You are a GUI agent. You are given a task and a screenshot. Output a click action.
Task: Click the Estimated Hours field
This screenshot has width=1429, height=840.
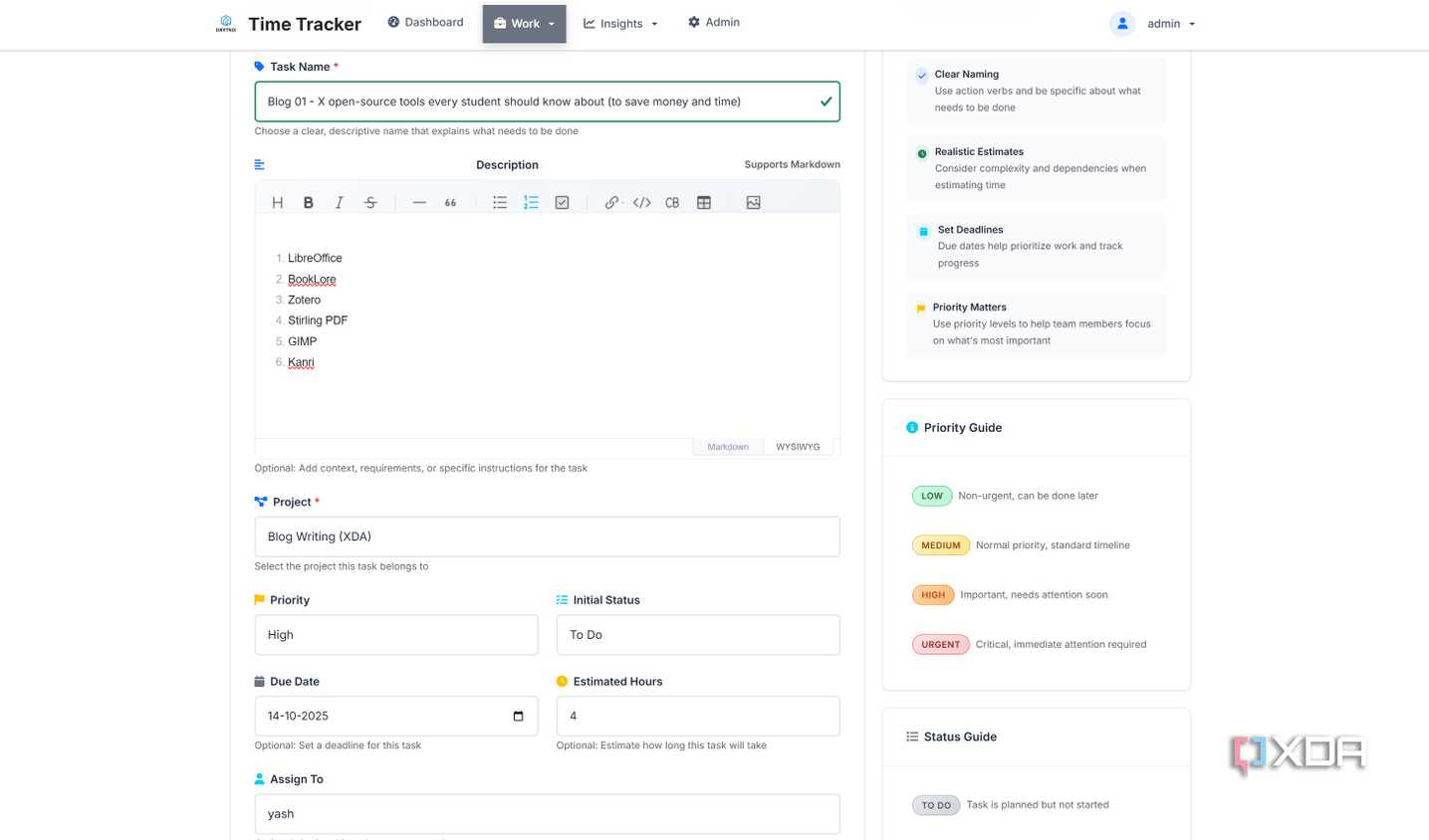pos(698,717)
